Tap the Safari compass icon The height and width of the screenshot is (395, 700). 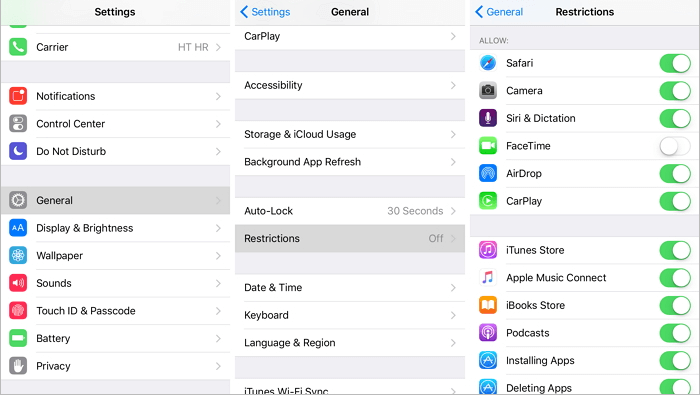click(x=488, y=63)
